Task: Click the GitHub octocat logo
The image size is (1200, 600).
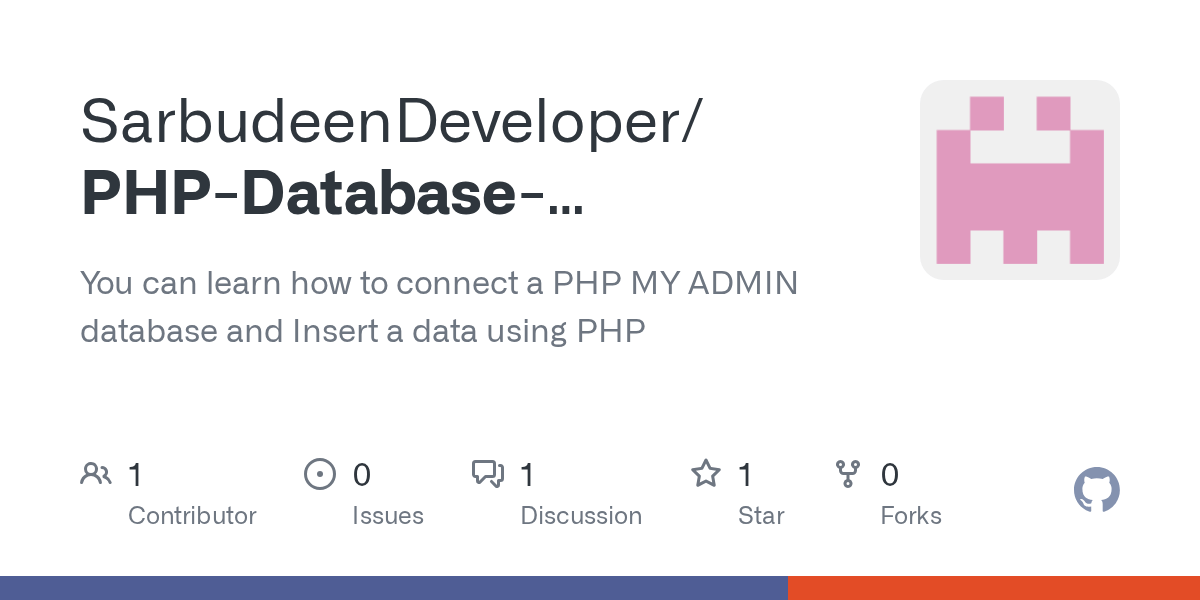Action: coord(1096,491)
